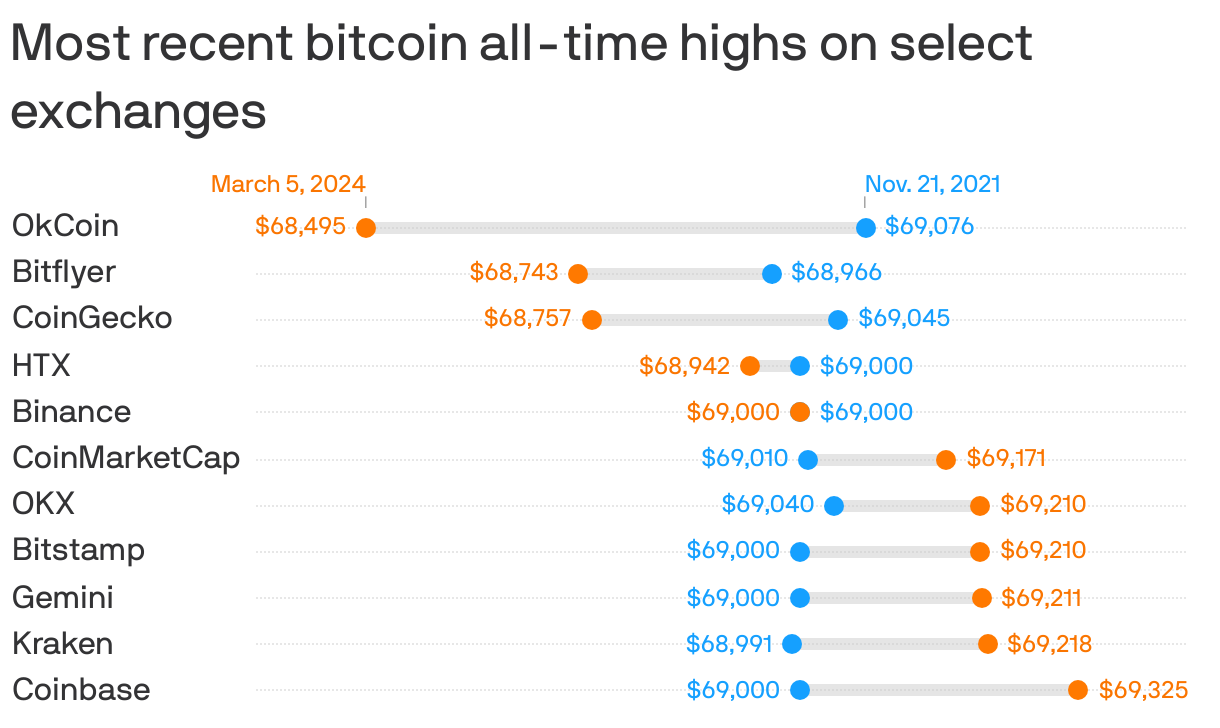Click OkCoin's orange March 2024 data point
The width and height of the screenshot is (1220, 728).
pyautogui.click(x=366, y=227)
